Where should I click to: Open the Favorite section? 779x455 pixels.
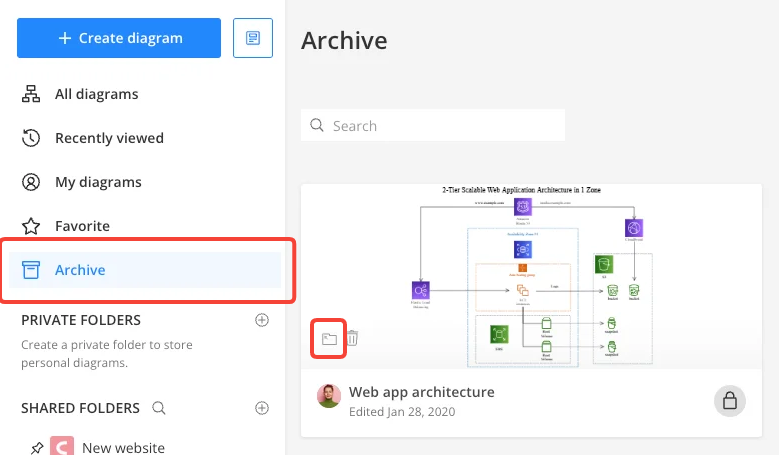pos(82,226)
